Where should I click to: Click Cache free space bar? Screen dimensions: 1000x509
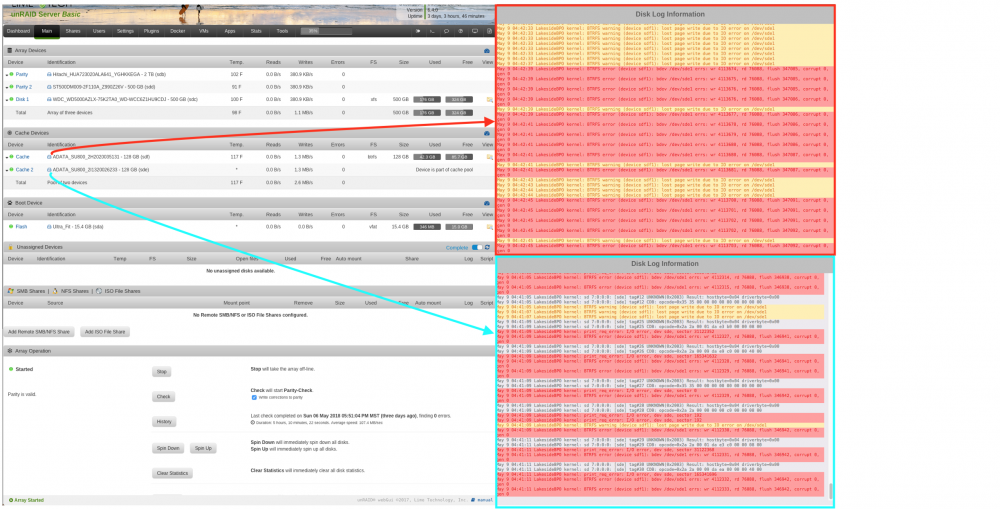pyautogui.click(x=459, y=157)
